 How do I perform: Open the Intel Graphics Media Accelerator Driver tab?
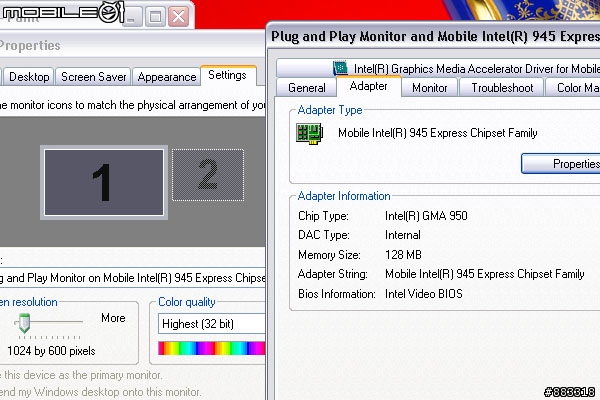438,68
